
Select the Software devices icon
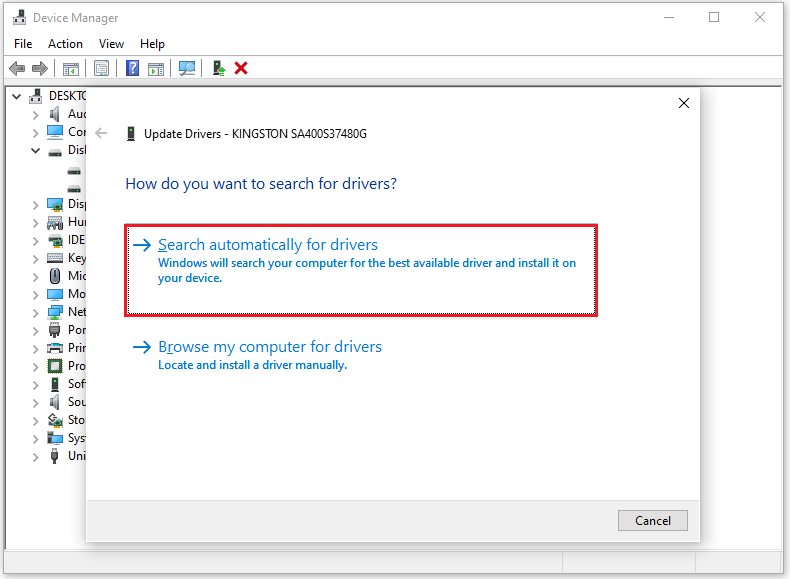coord(55,384)
